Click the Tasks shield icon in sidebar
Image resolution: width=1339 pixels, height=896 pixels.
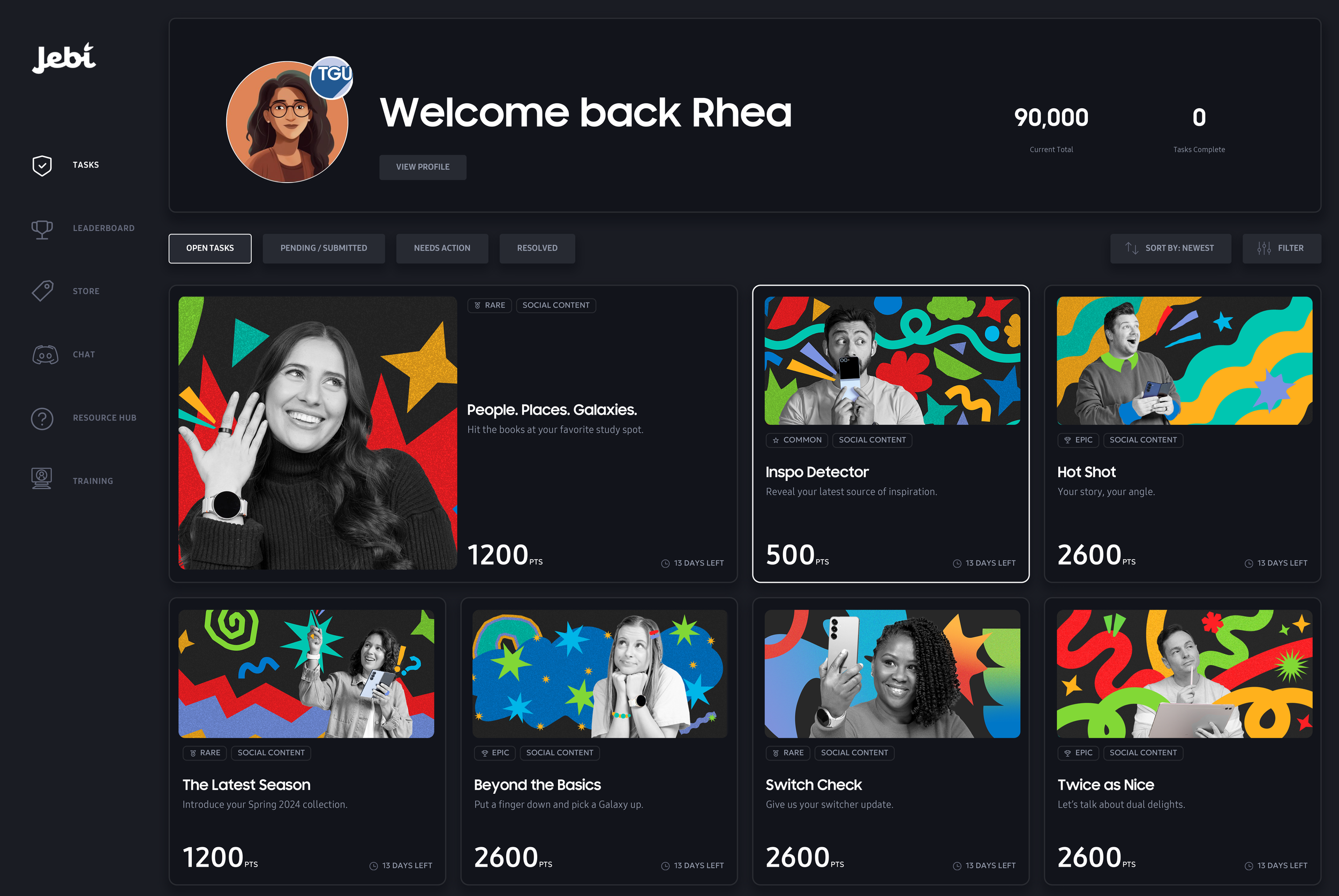point(42,165)
